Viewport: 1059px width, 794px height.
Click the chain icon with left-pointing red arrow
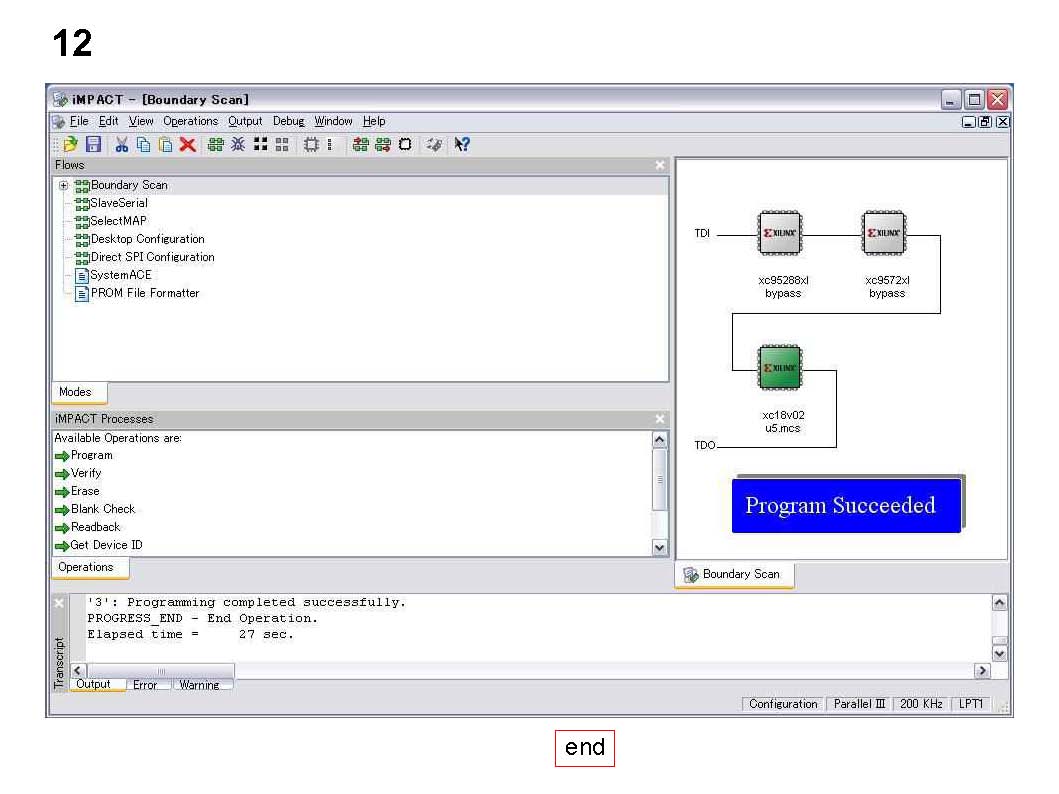(361, 144)
